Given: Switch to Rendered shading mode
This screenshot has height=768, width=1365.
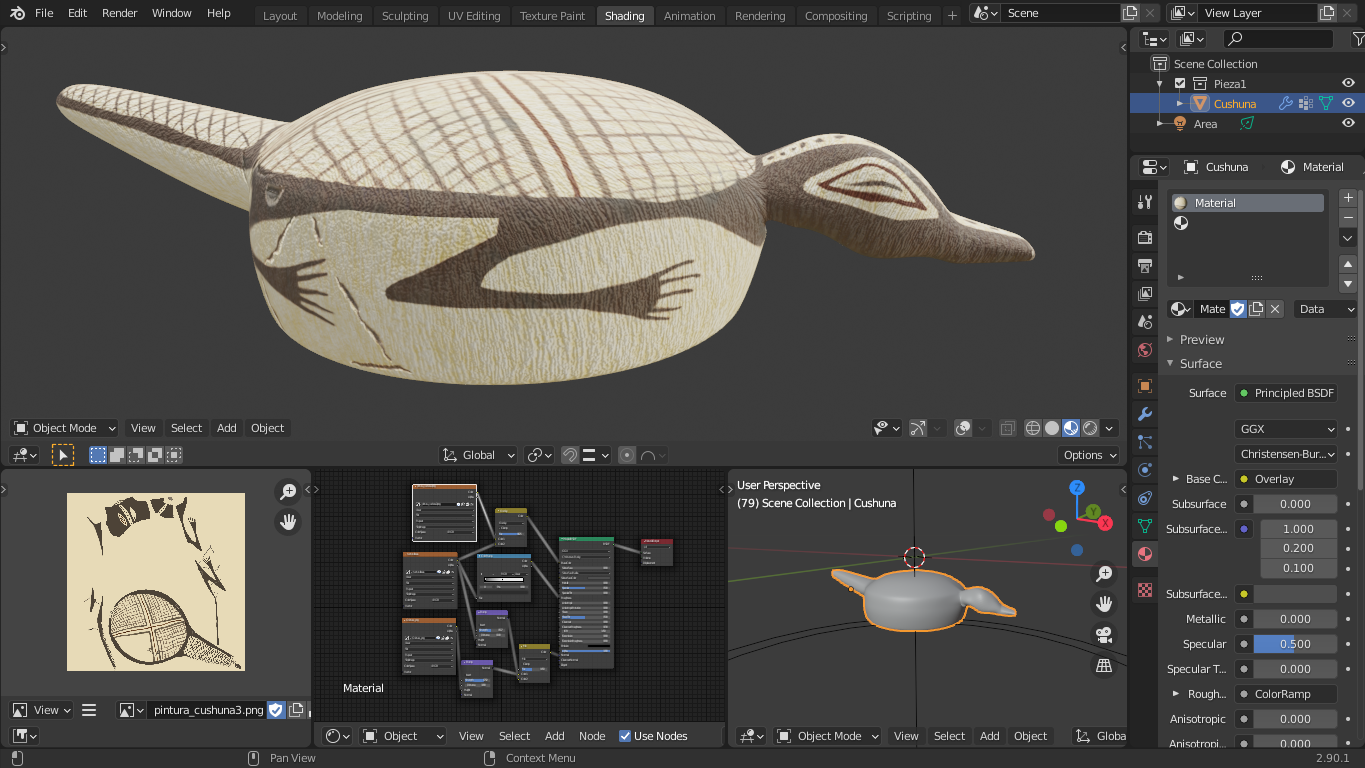Looking at the screenshot, I should 1090,428.
